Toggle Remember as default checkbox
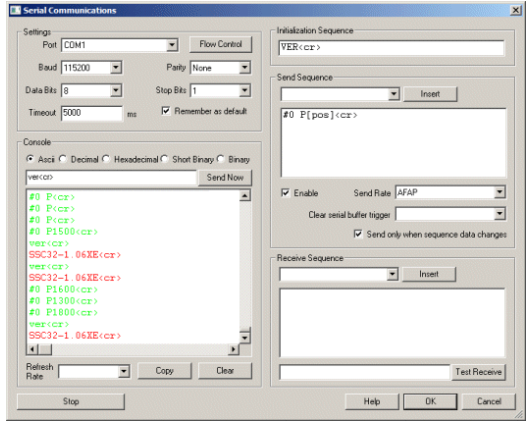The width and height of the screenshot is (529, 421). [166, 111]
